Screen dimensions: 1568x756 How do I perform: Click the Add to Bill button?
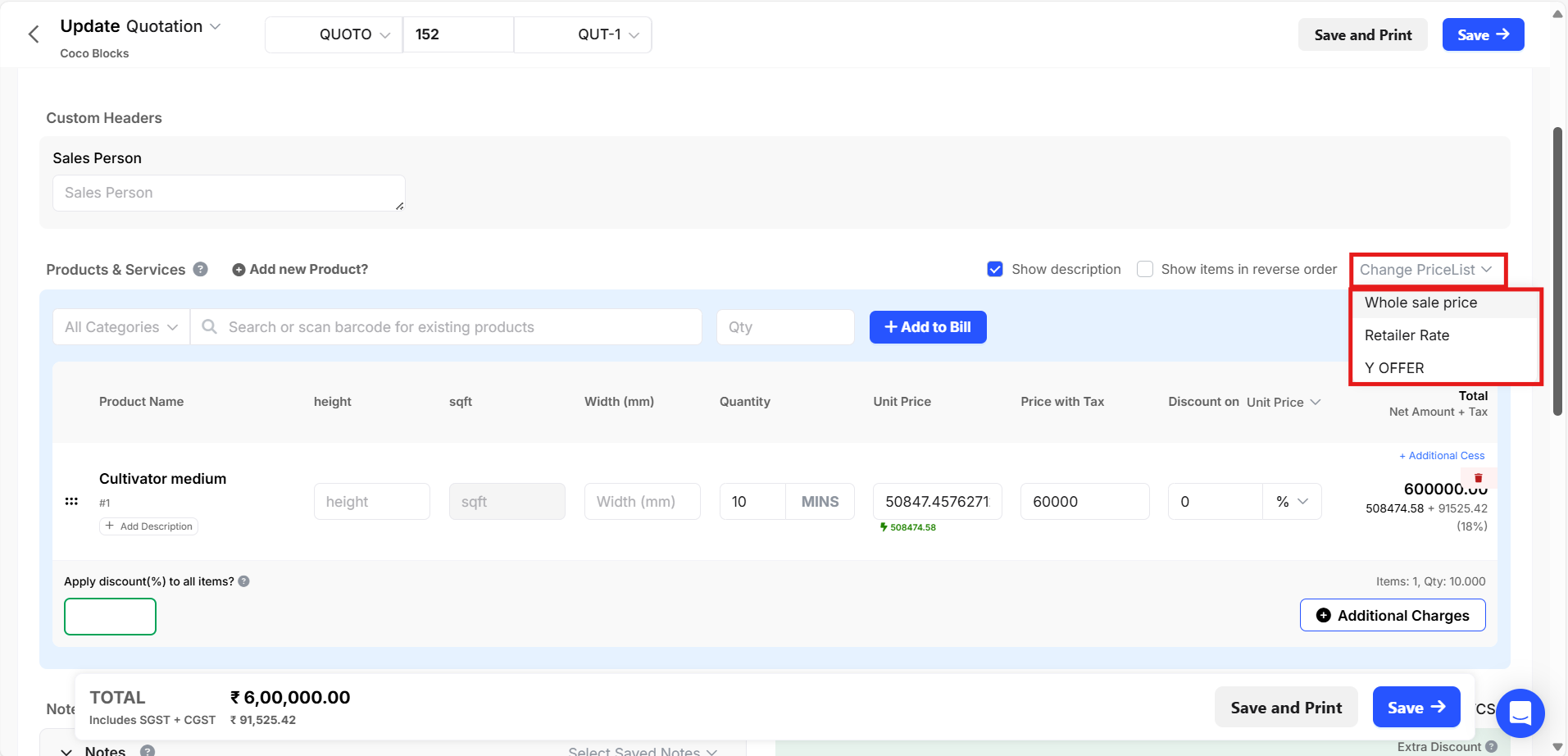pos(928,327)
